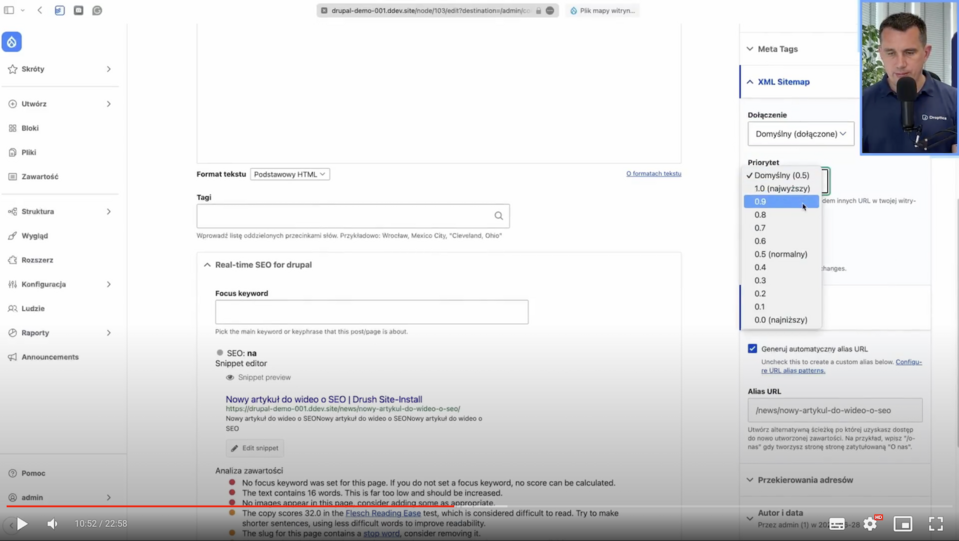Select priority 0.3 option
This screenshot has height=541, width=959.
(x=782, y=281)
